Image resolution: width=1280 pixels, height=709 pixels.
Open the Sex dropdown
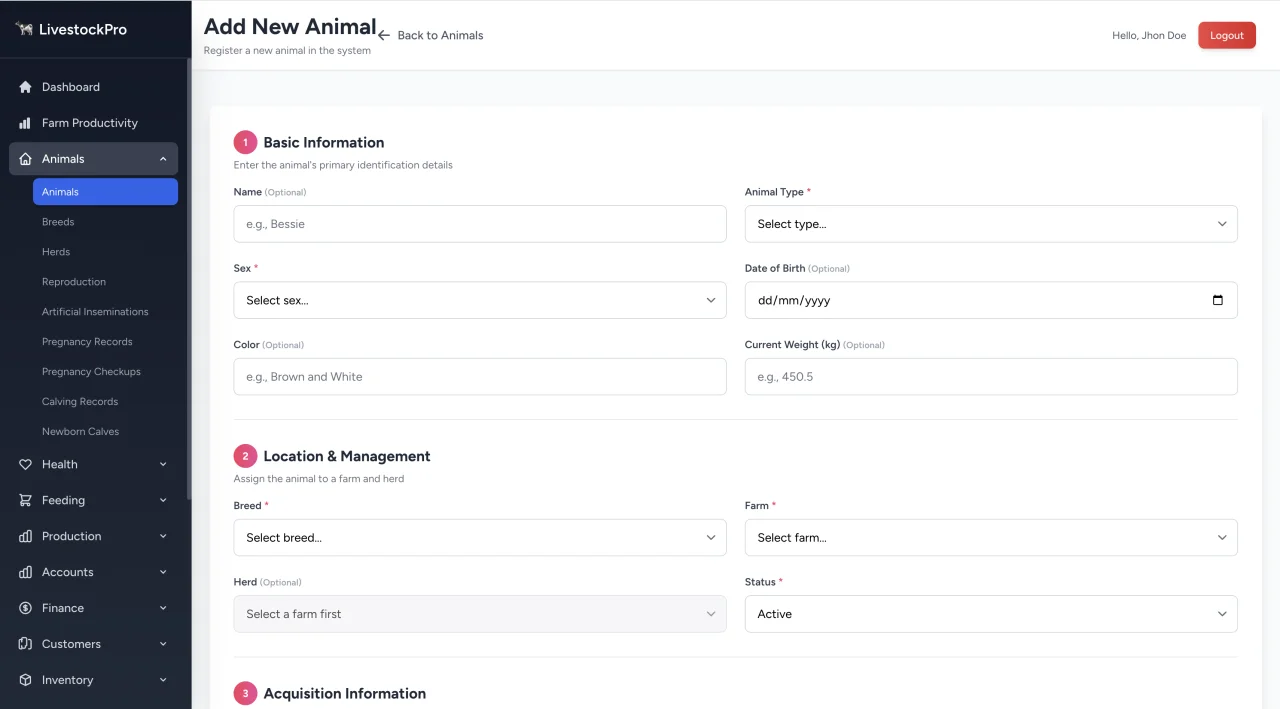click(x=480, y=300)
